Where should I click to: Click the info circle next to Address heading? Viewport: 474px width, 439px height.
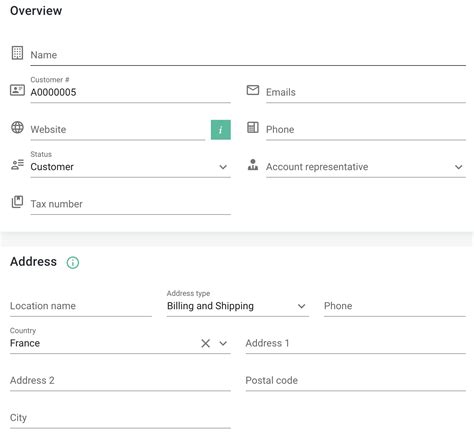point(73,262)
